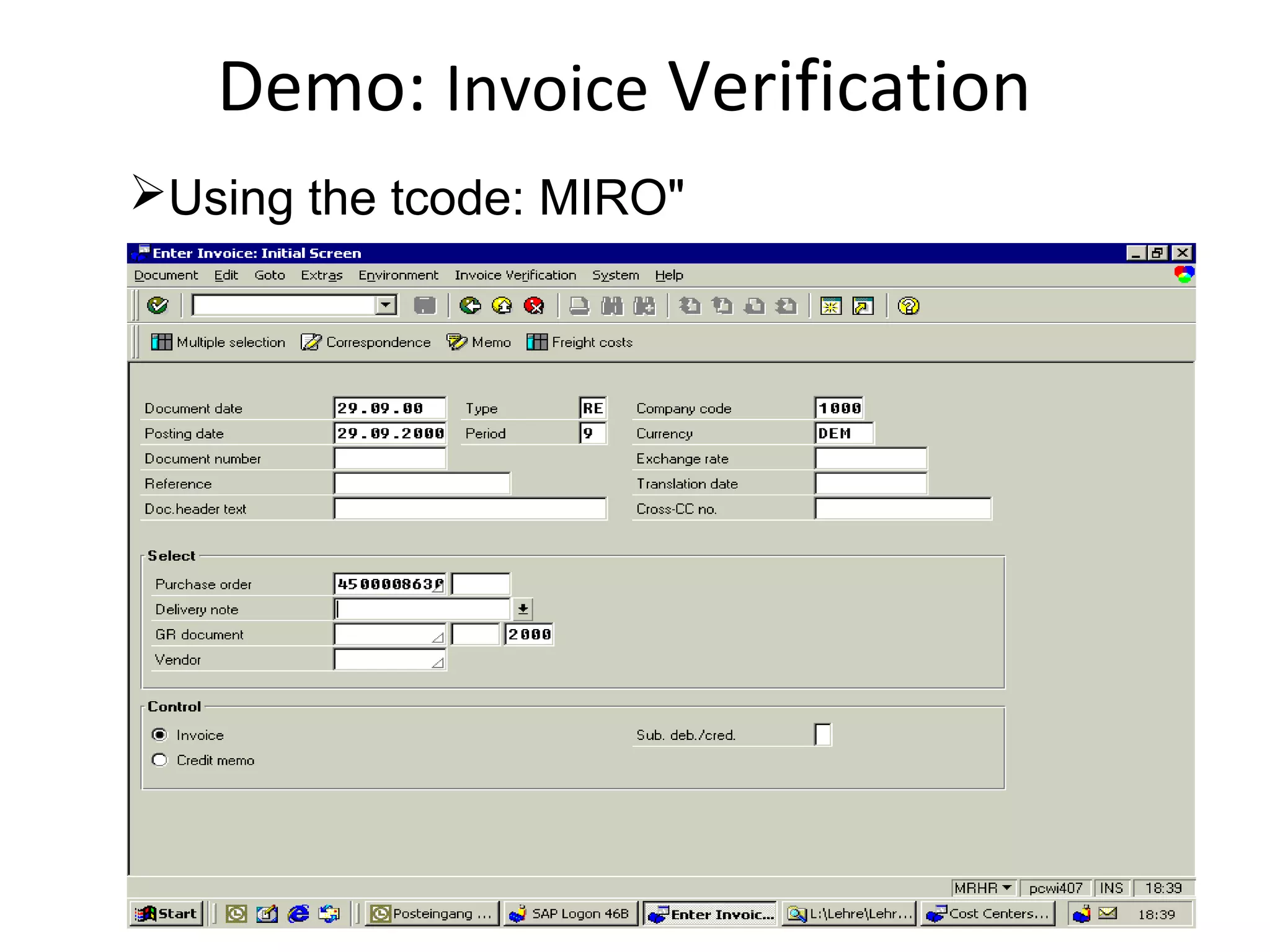
Task: Open value help in the Purchase order field
Action: point(438,585)
